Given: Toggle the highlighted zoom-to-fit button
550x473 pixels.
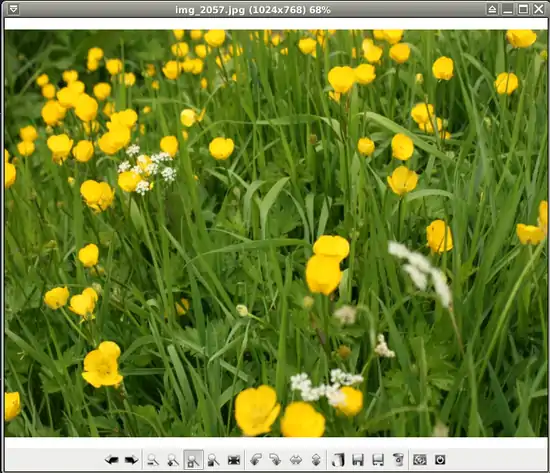Looking at the screenshot, I should pyautogui.click(x=193, y=460).
